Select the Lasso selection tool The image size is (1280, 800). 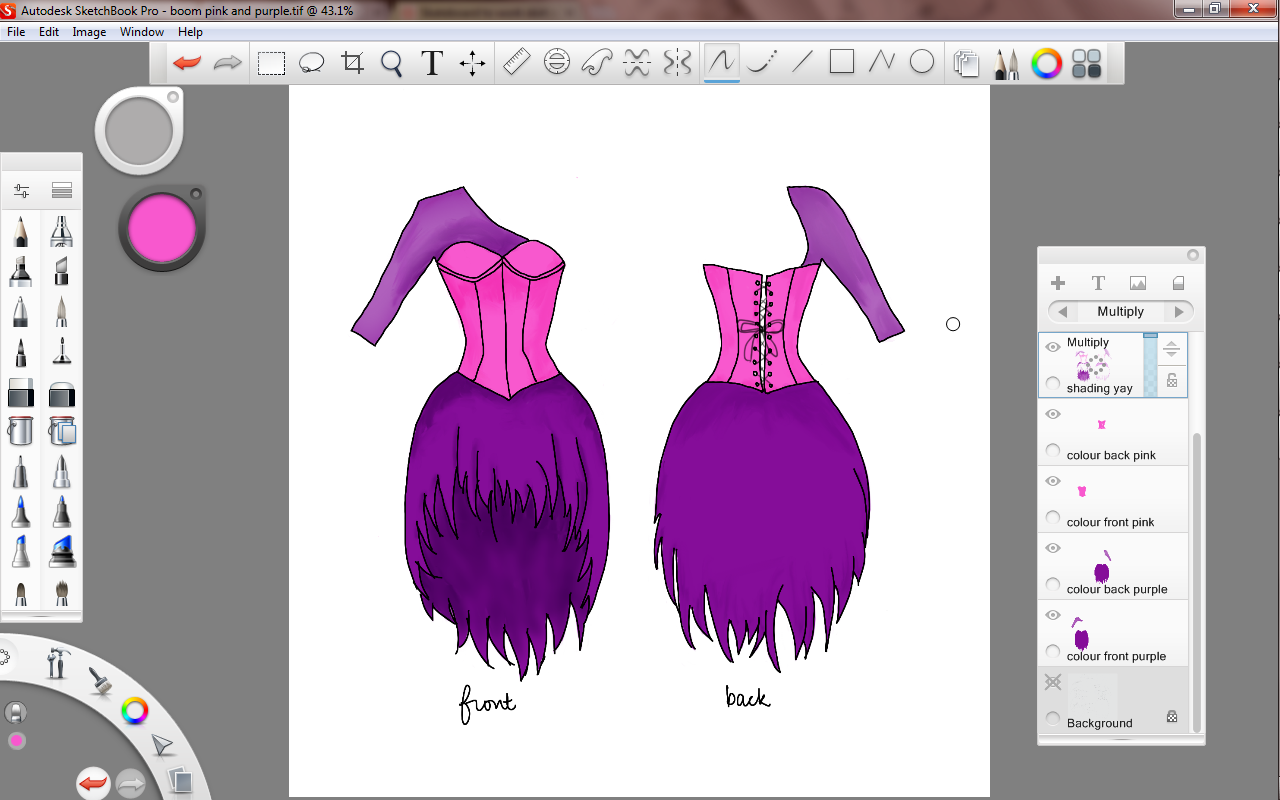(312, 64)
